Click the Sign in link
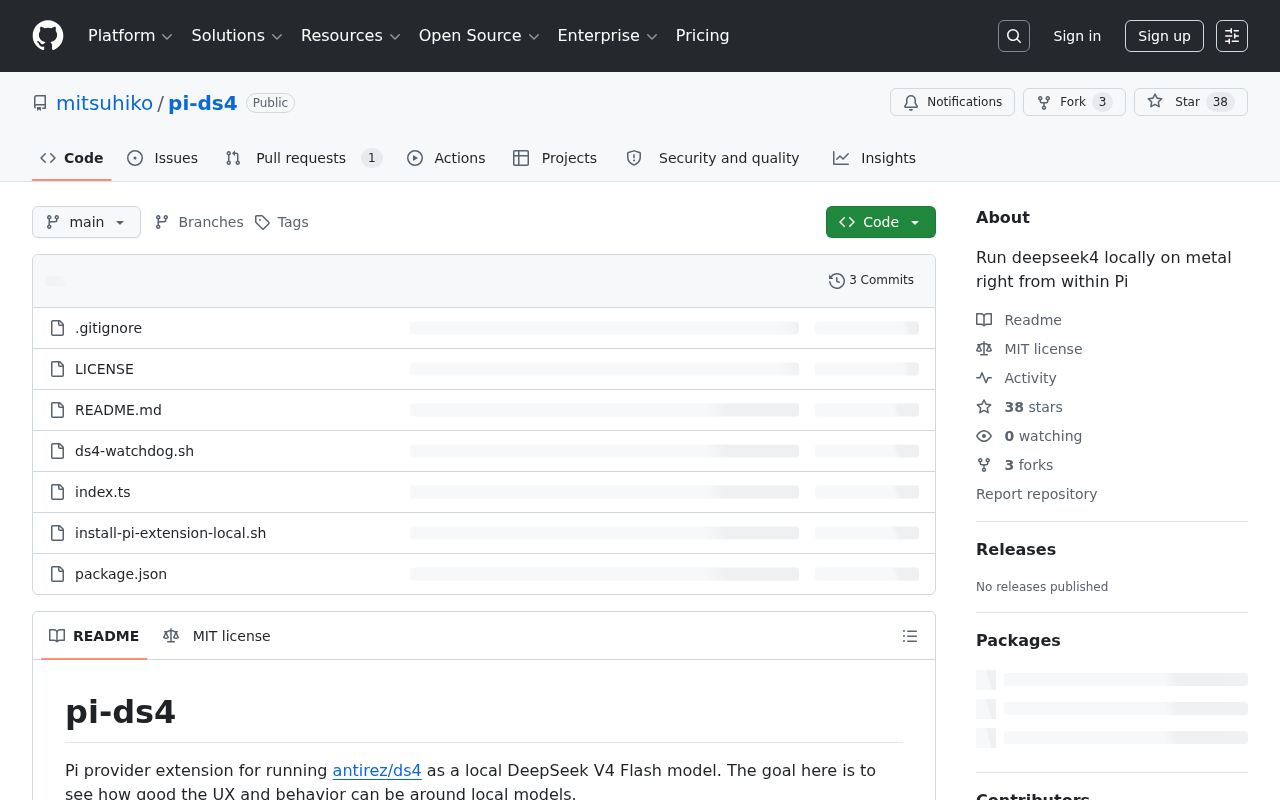 click(x=1077, y=36)
